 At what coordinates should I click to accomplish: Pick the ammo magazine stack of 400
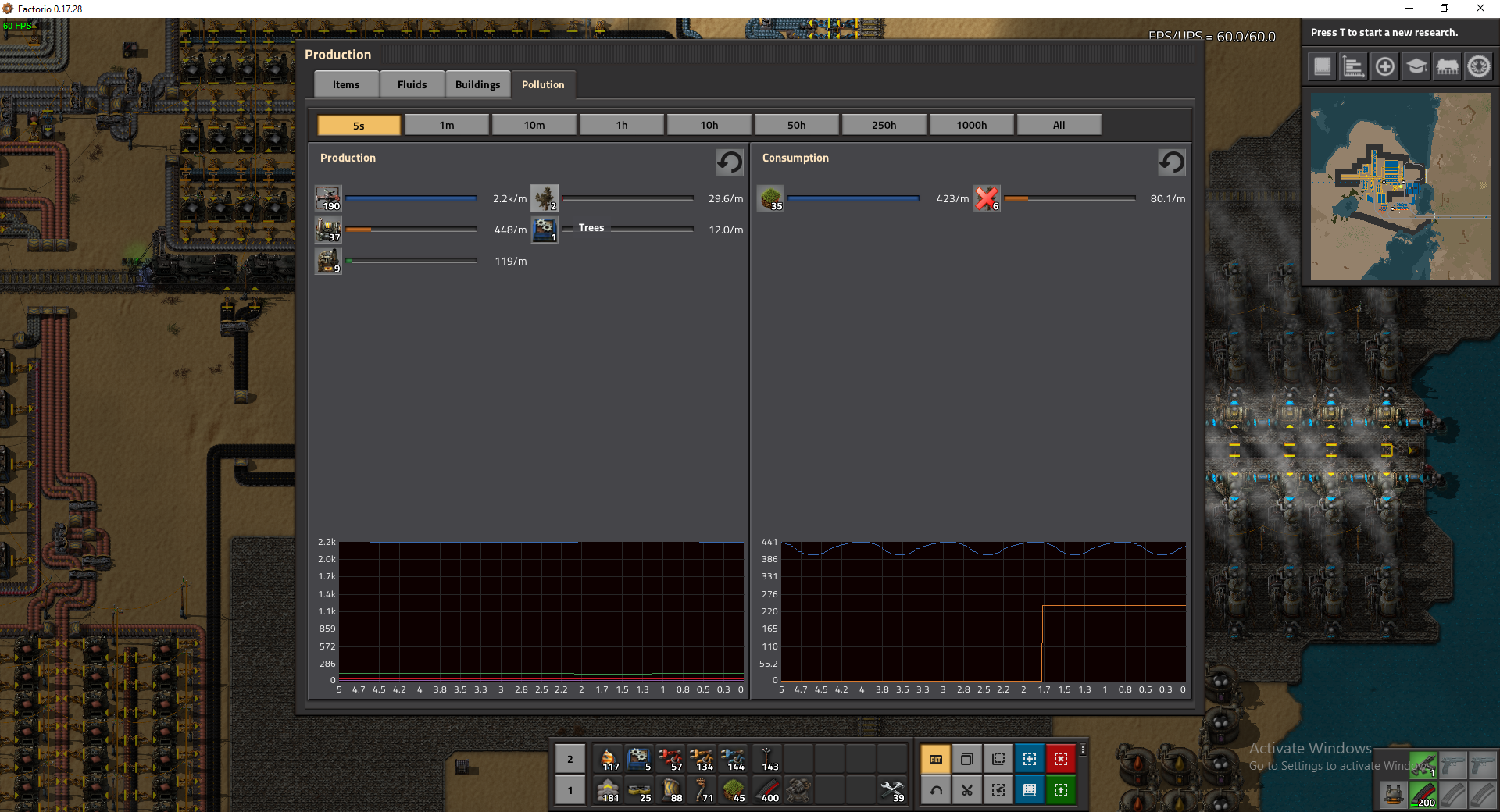[767, 790]
